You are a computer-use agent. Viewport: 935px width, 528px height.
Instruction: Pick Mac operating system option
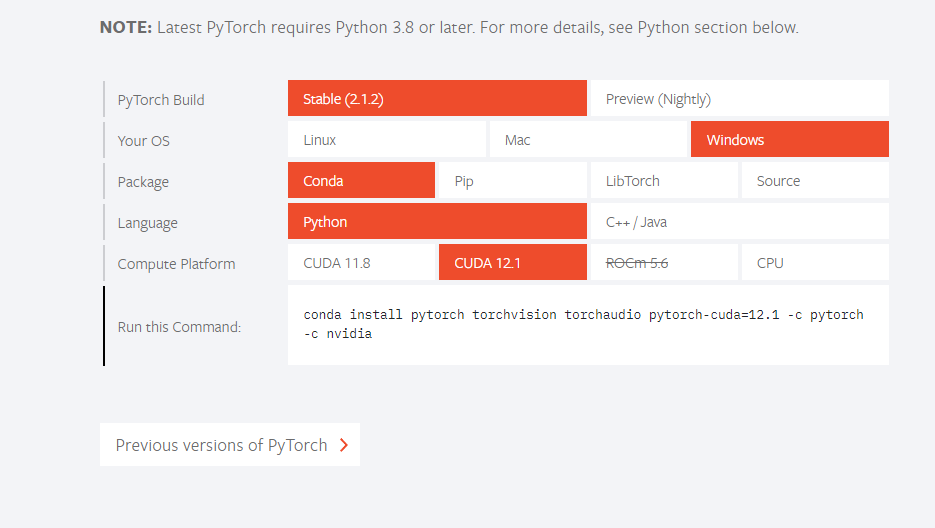tap(588, 140)
